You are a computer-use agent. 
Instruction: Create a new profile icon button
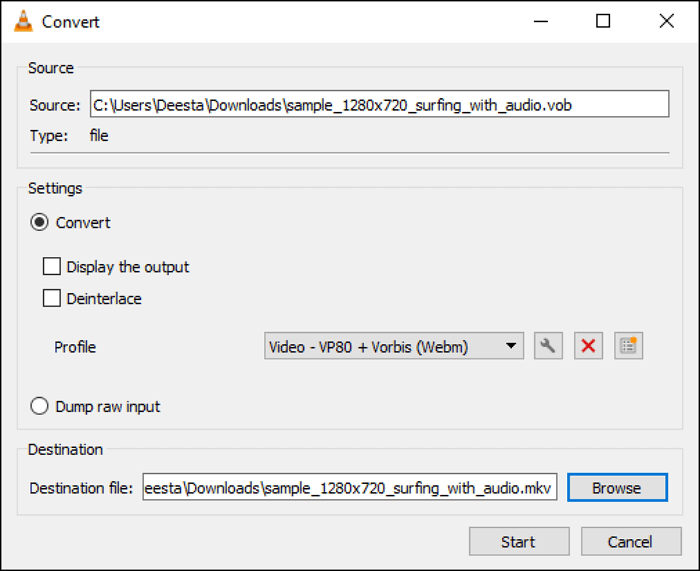pyautogui.click(x=628, y=346)
